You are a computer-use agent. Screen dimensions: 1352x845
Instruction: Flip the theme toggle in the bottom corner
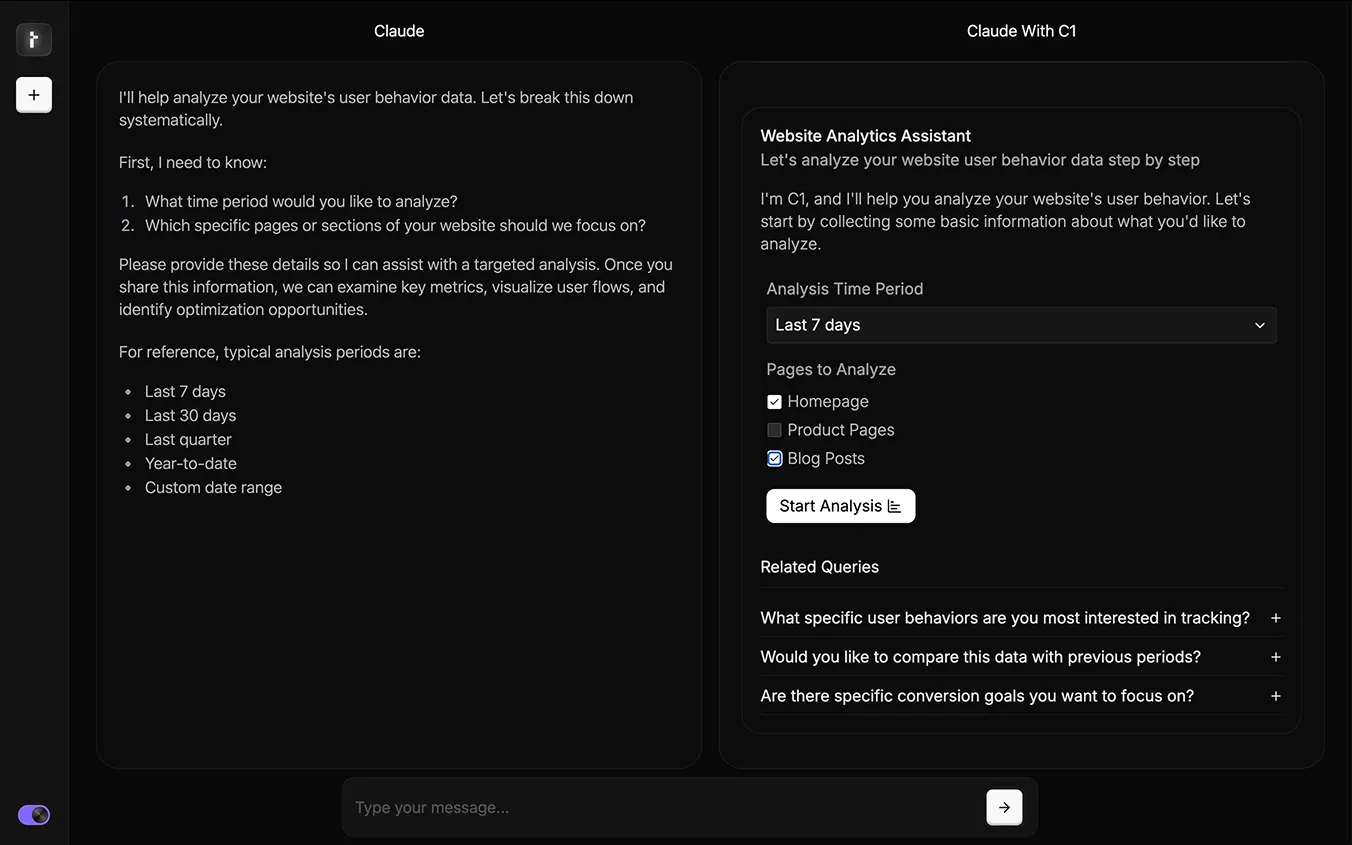coord(33,814)
